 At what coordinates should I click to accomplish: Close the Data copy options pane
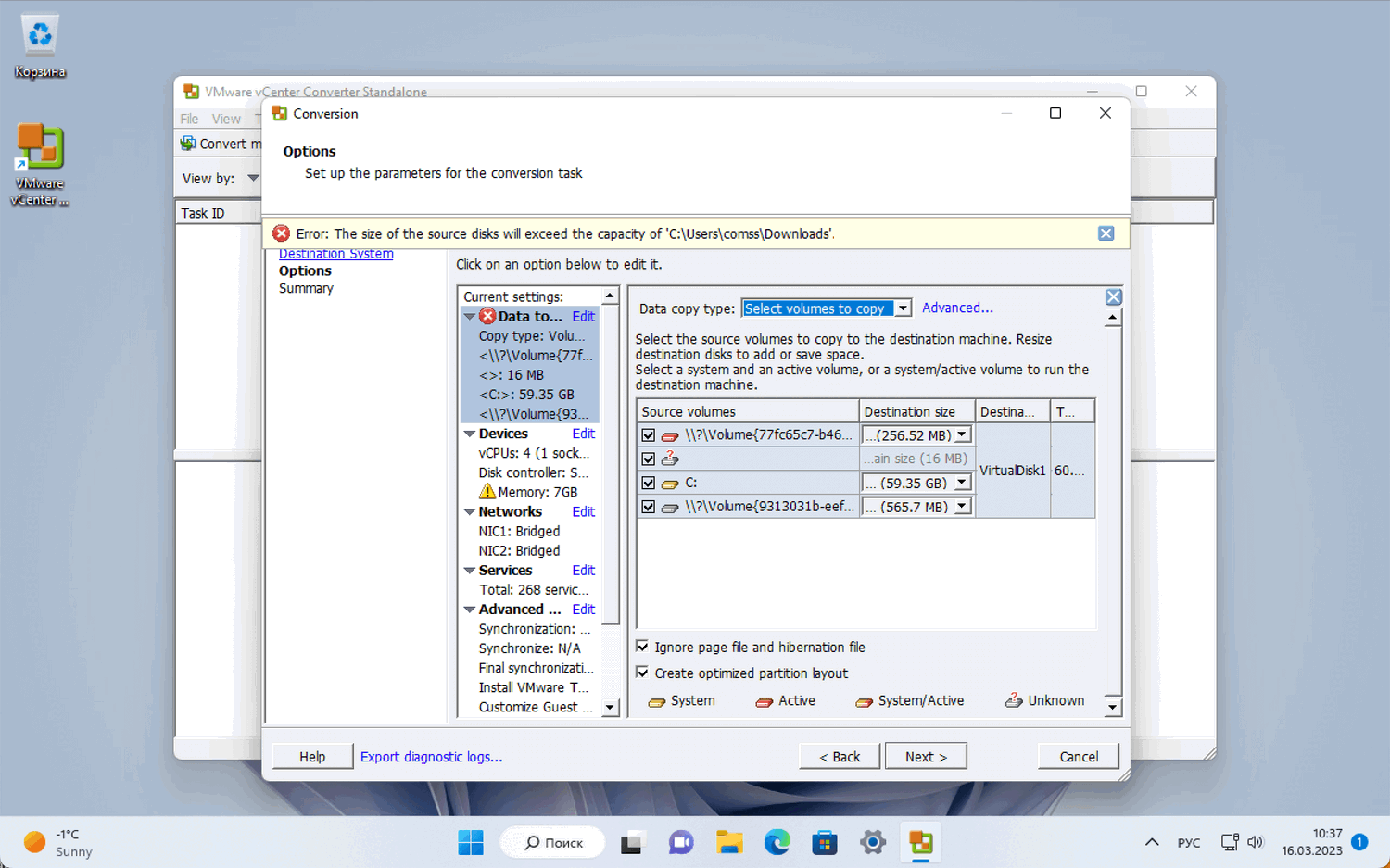(1114, 296)
